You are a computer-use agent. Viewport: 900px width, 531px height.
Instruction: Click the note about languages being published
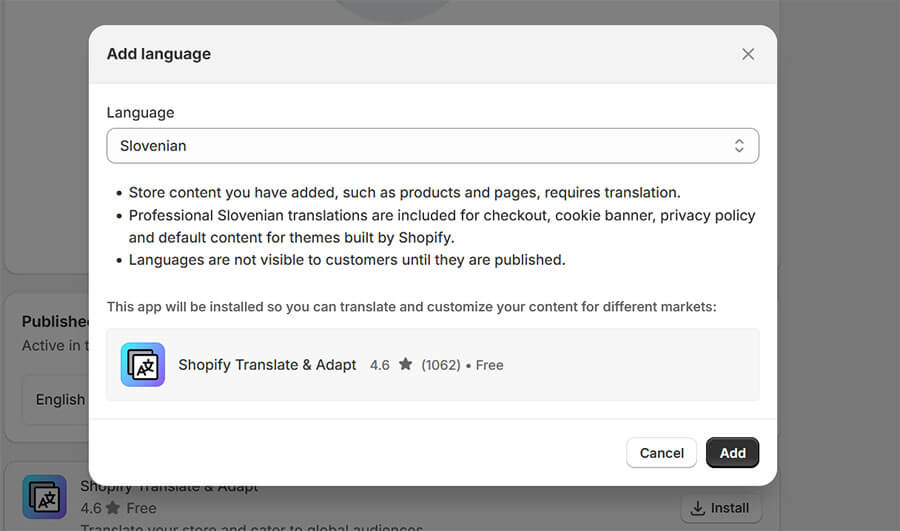tap(347, 260)
